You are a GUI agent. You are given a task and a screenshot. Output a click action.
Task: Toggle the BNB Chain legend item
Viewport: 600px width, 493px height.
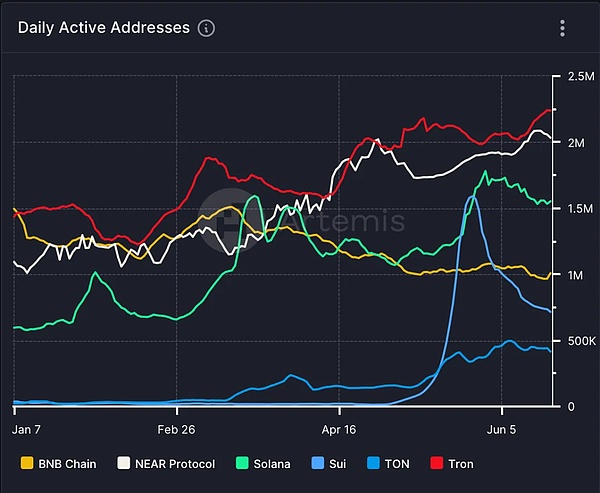click(x=67, y=464)
